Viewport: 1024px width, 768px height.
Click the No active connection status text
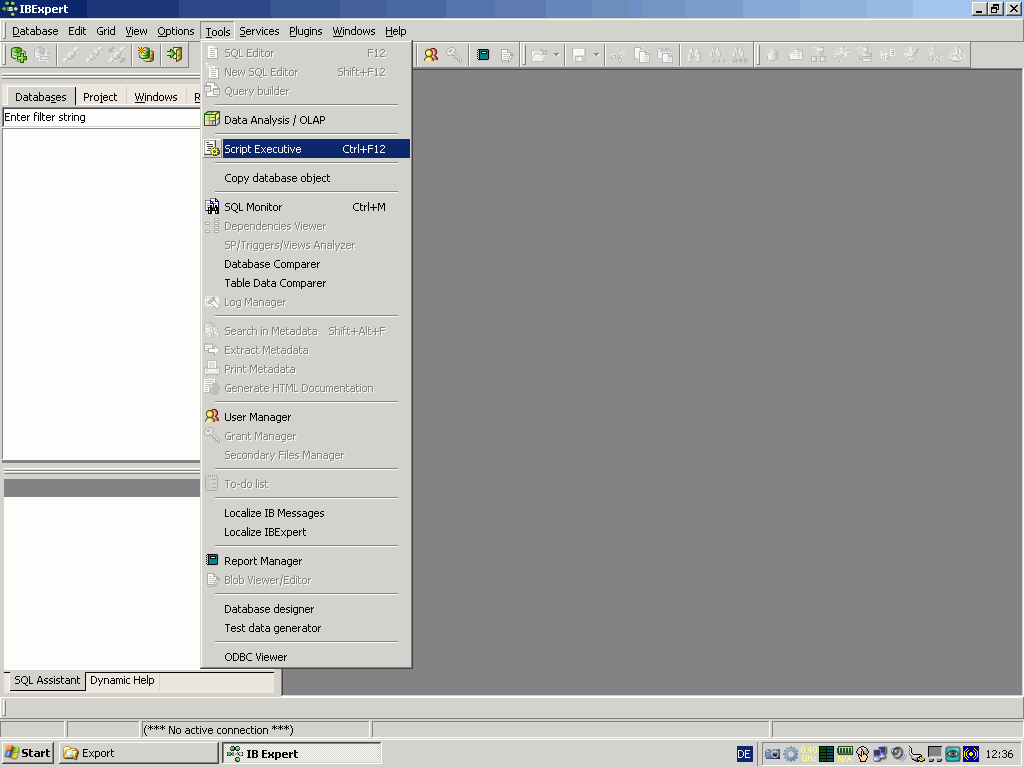(x=219, y=729)
